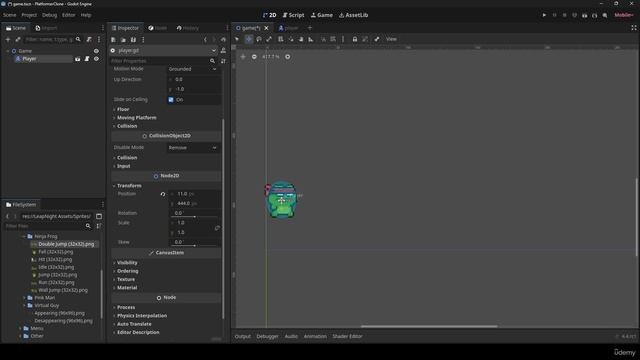
Task: Focus the Filter Properties search field
Action: [163, 61]
